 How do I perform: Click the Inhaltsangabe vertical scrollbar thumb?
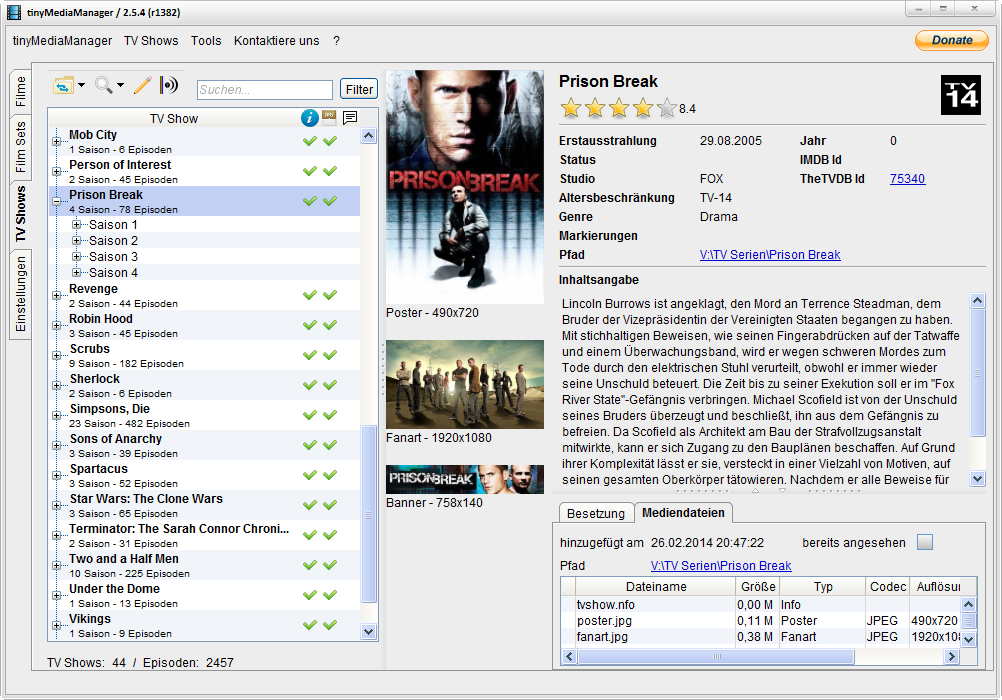point(977,373)
